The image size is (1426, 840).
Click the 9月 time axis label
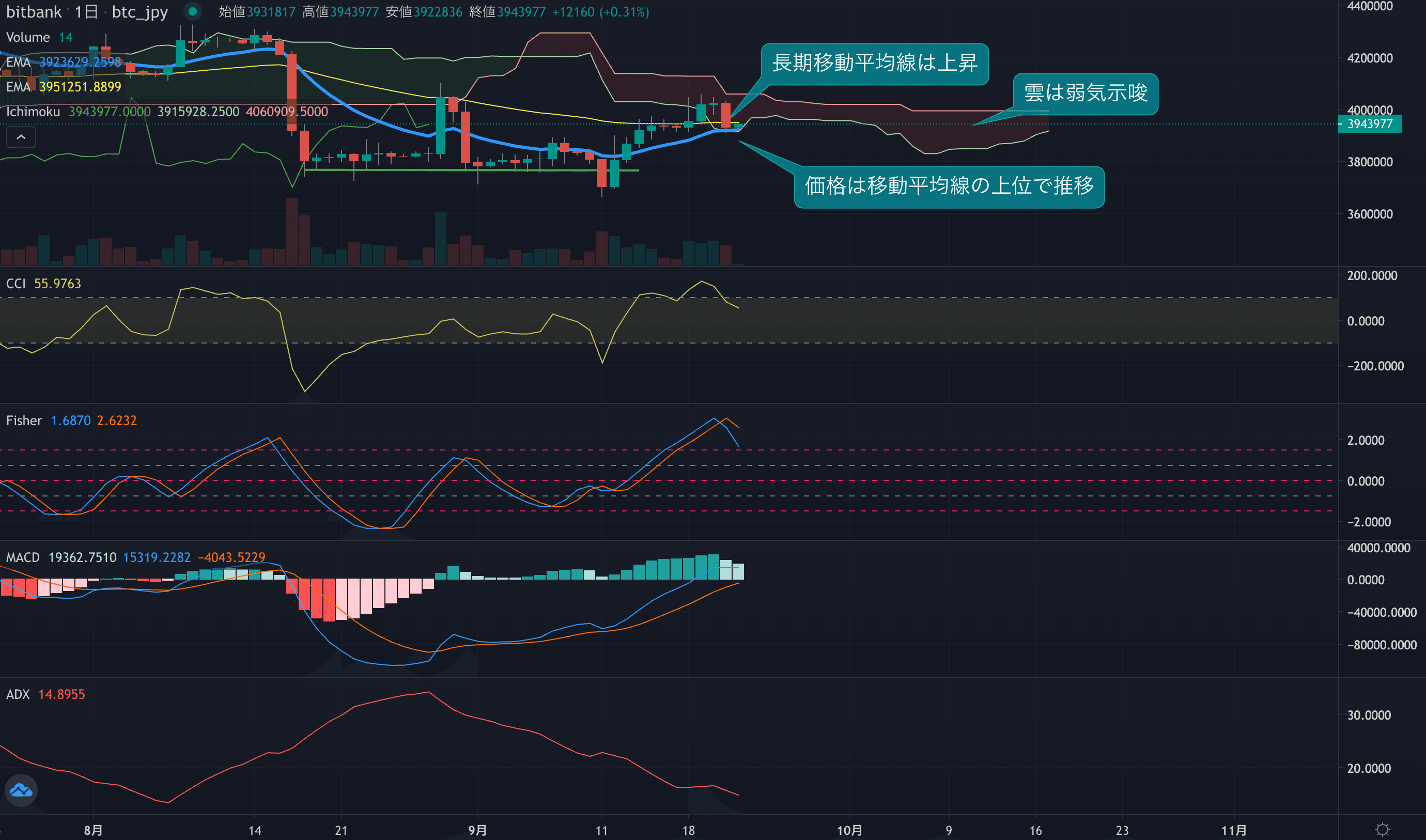(477, 830)
